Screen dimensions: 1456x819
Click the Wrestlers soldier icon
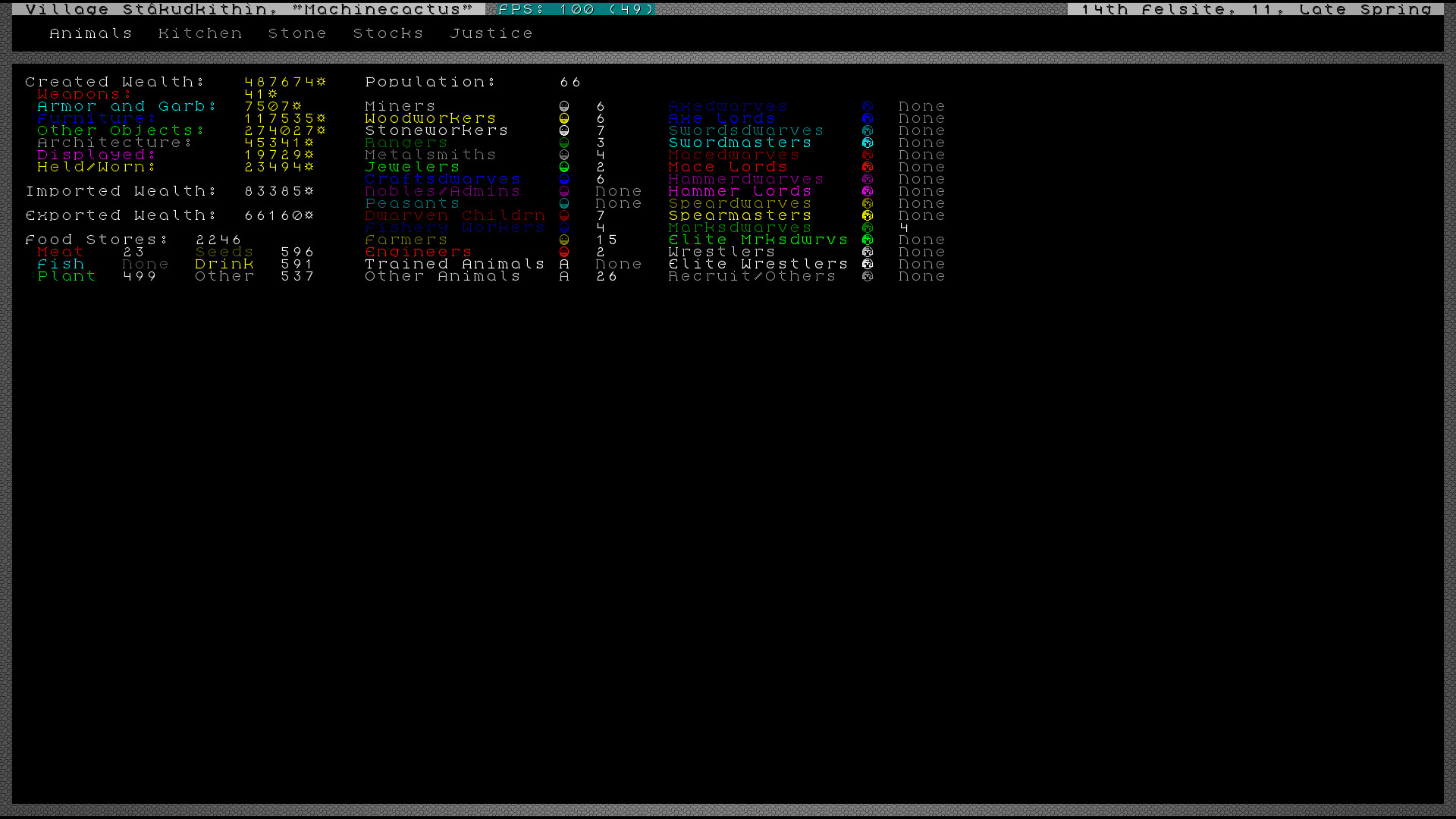[868, 252]
